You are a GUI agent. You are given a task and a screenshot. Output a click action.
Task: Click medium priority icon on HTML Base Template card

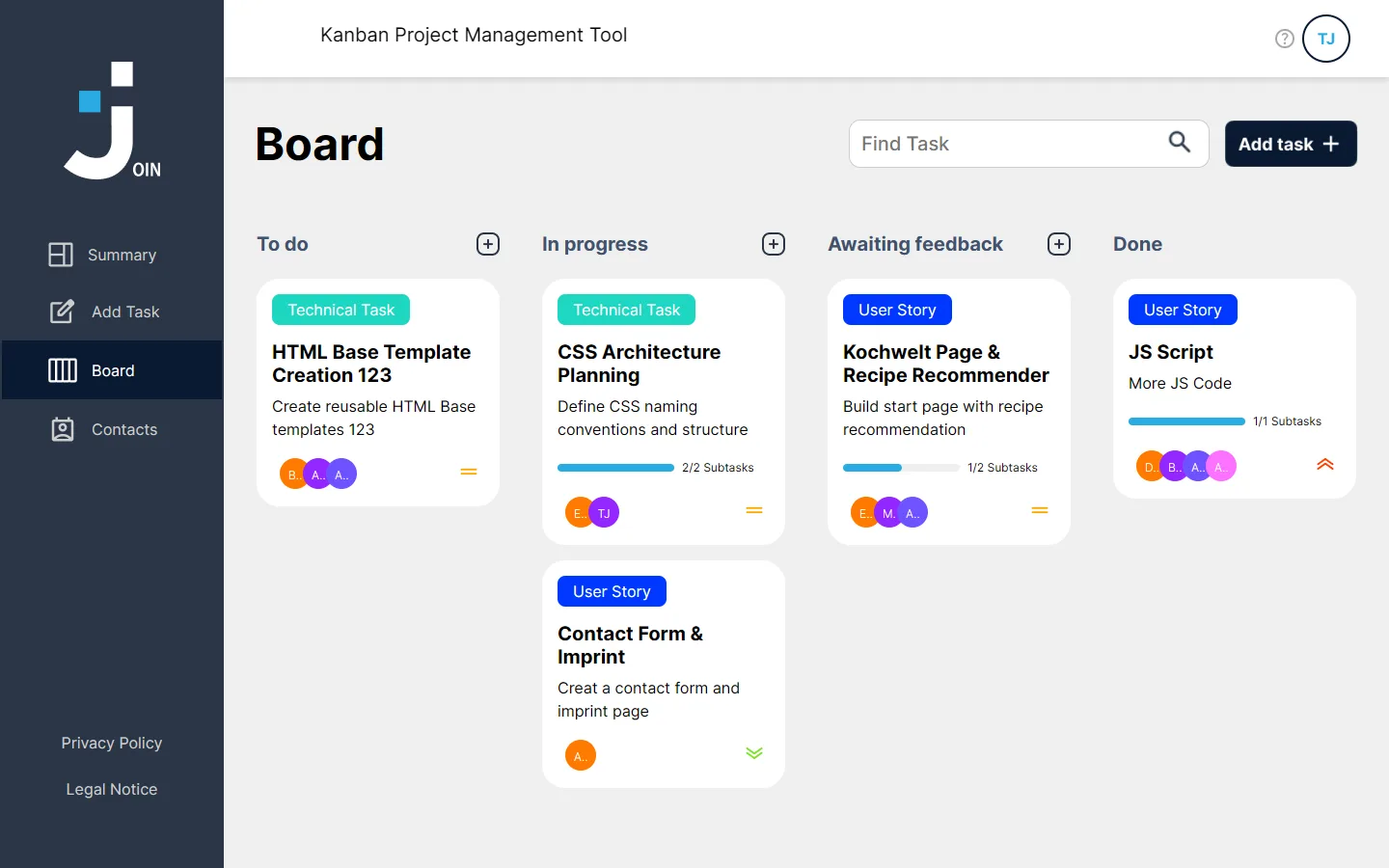(x=469, y=472)
